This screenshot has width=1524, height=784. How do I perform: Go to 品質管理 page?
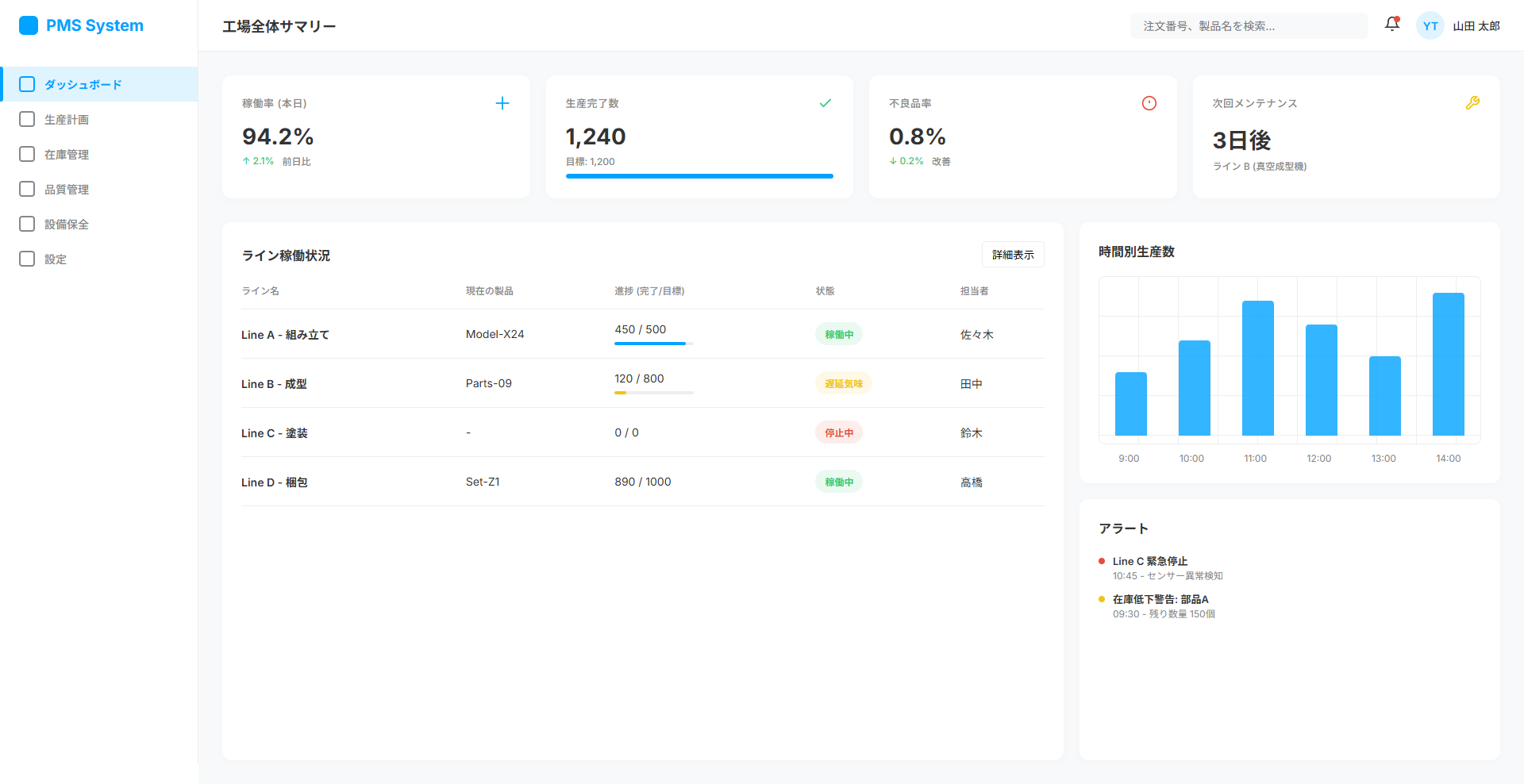tap(67, 190)
